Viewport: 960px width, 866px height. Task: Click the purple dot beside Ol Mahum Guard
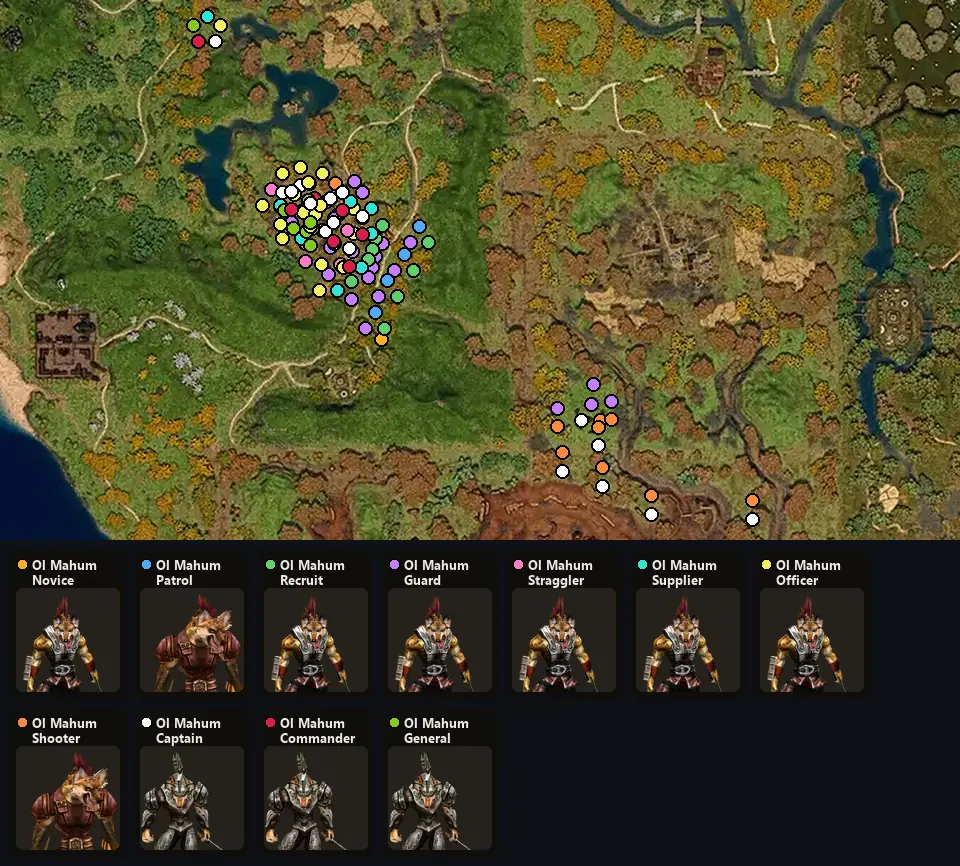pos(394,565)
